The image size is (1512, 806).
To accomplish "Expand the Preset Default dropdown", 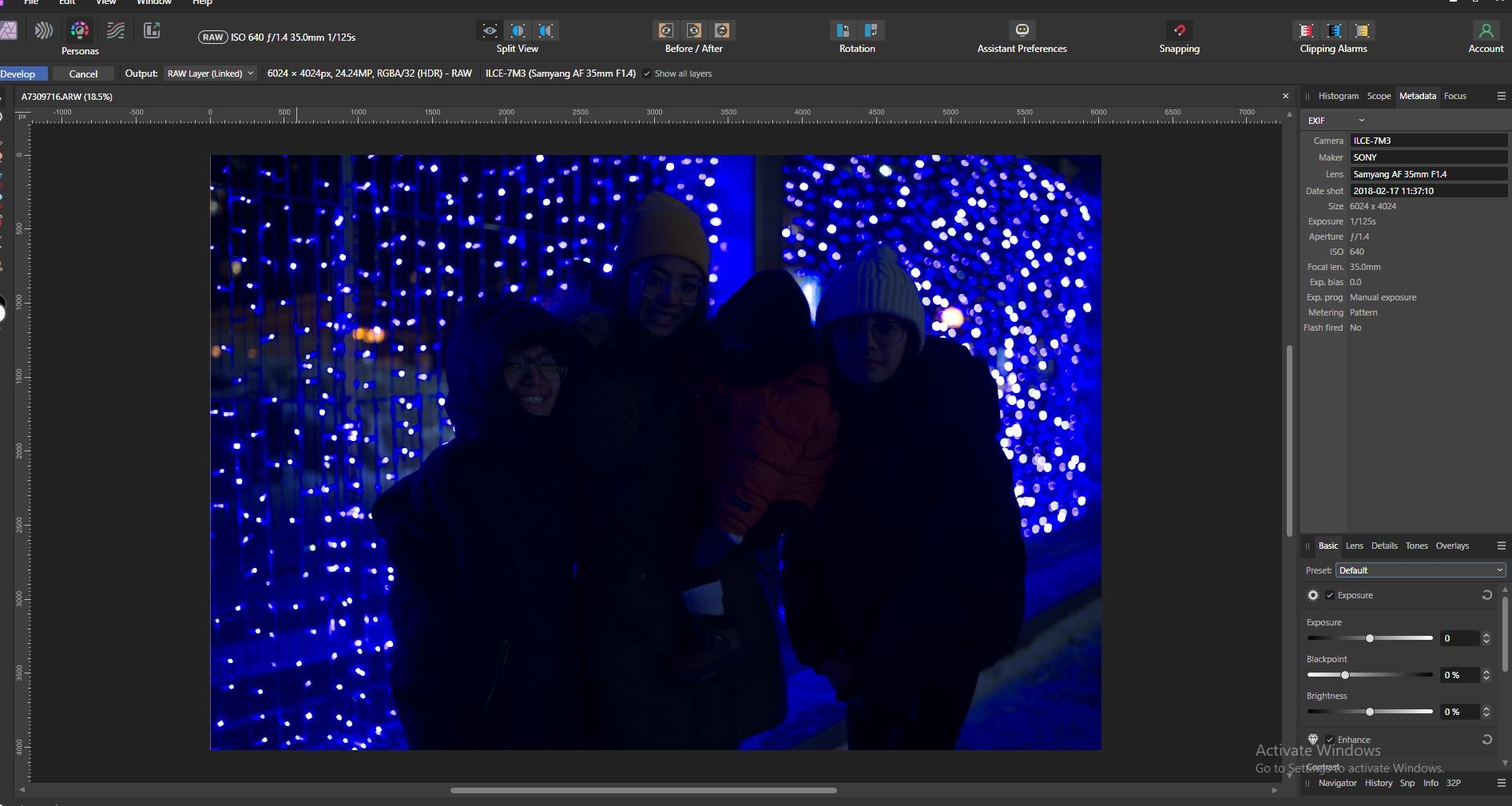I will pyautogui.click(x=1420, y=570).
